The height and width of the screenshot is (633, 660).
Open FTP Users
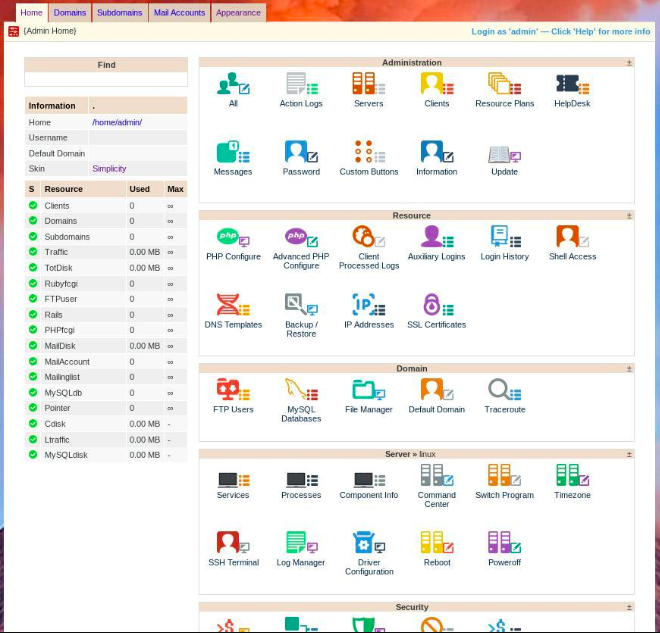point(233,390)
